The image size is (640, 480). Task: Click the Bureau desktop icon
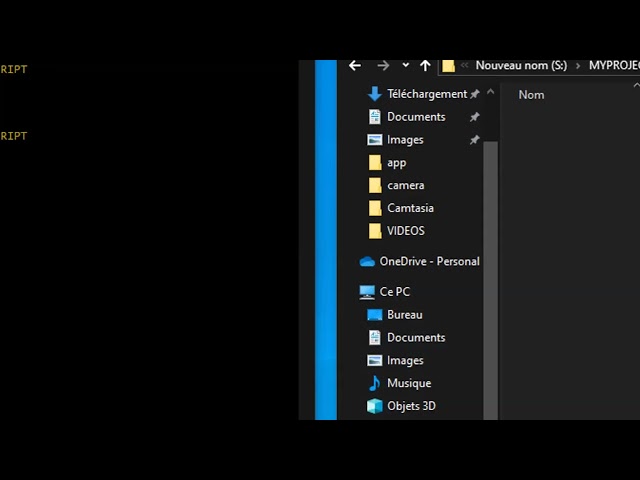pos(374,315)
